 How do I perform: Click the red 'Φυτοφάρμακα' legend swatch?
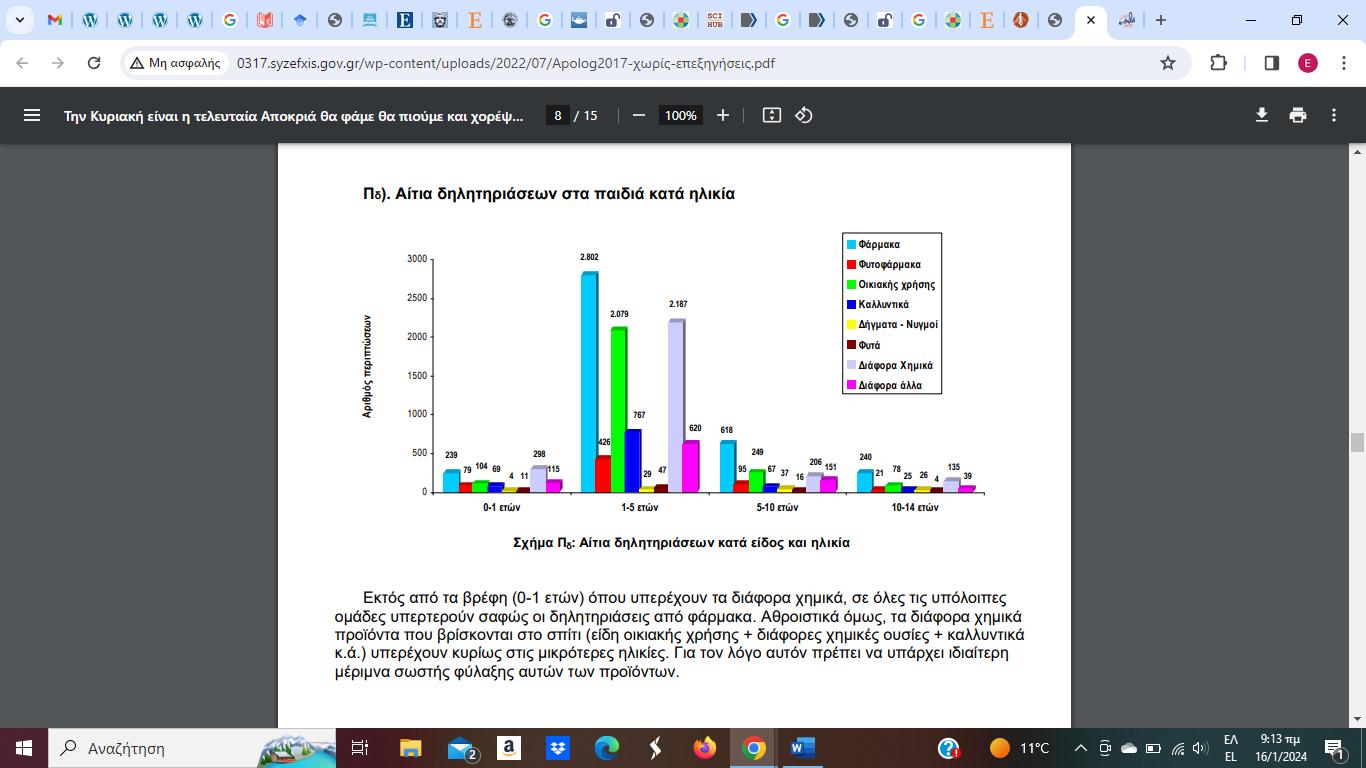point(851,265)
